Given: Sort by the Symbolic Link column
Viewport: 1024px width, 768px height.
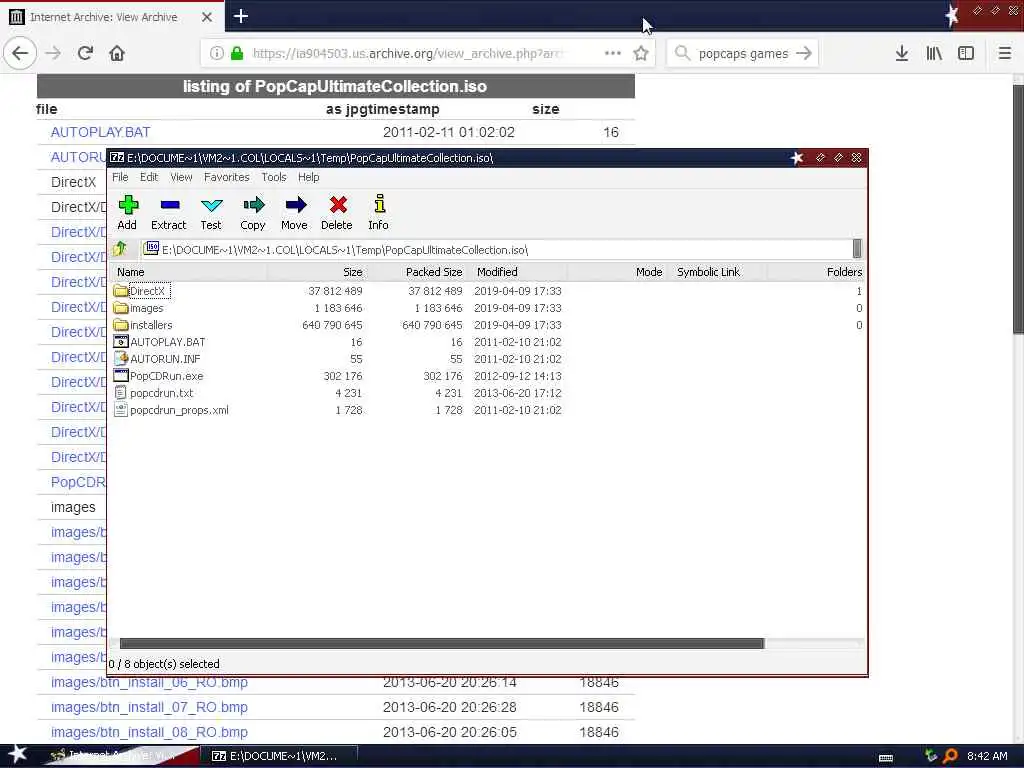Looking at the screenshot, I should (716, 272).
